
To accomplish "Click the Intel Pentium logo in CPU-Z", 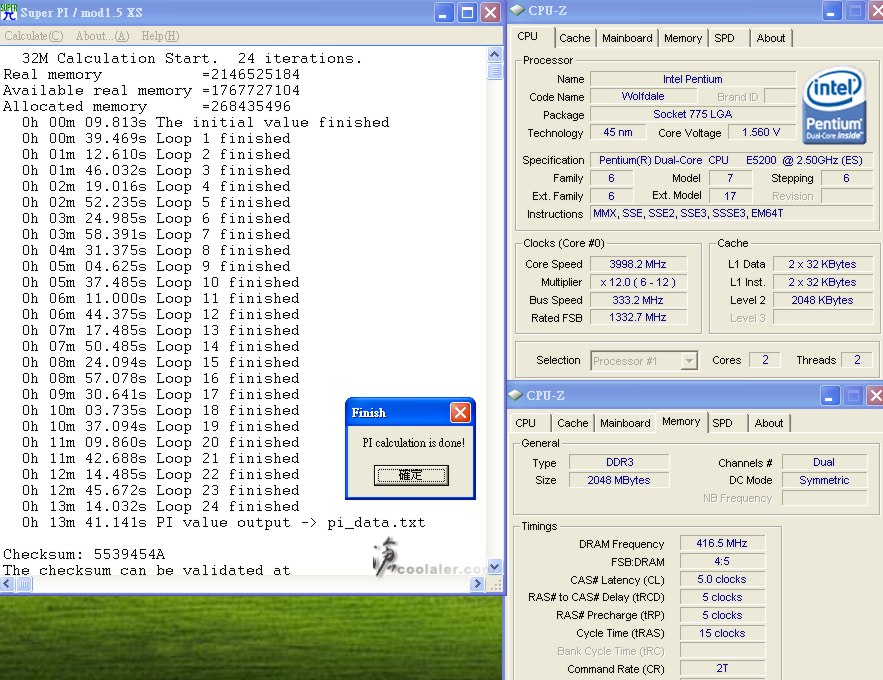I will pyautogui.click(x=835, y=106).
